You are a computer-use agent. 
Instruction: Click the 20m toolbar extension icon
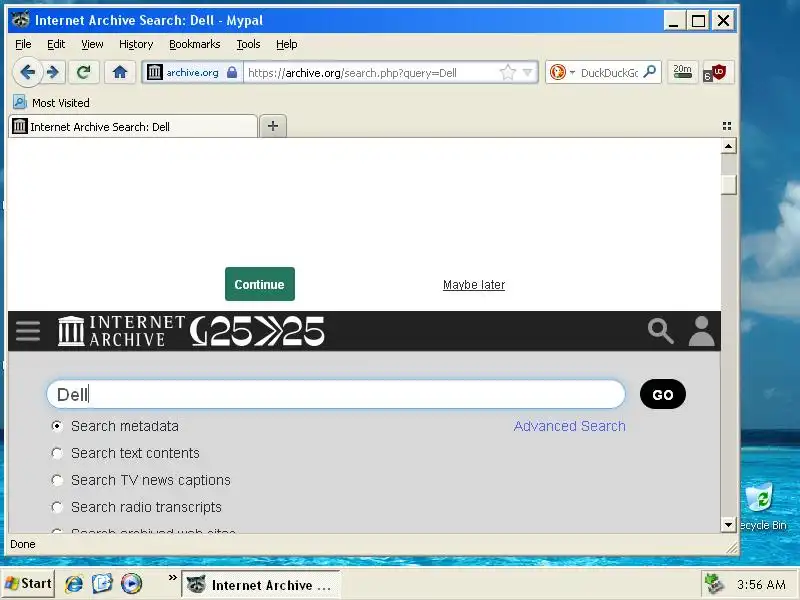click(682, 72)
